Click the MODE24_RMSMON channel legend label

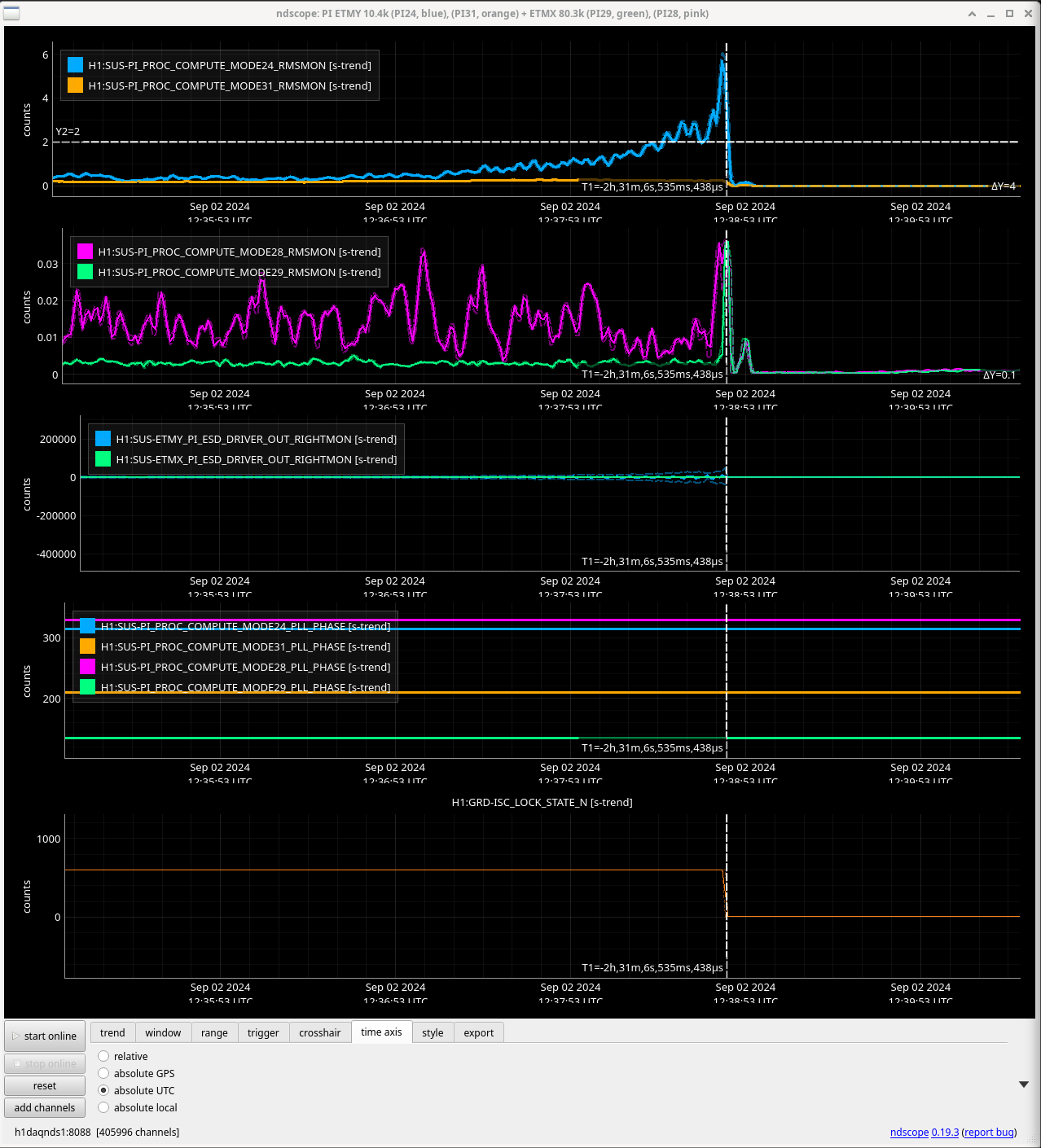[x=230, y=65]
